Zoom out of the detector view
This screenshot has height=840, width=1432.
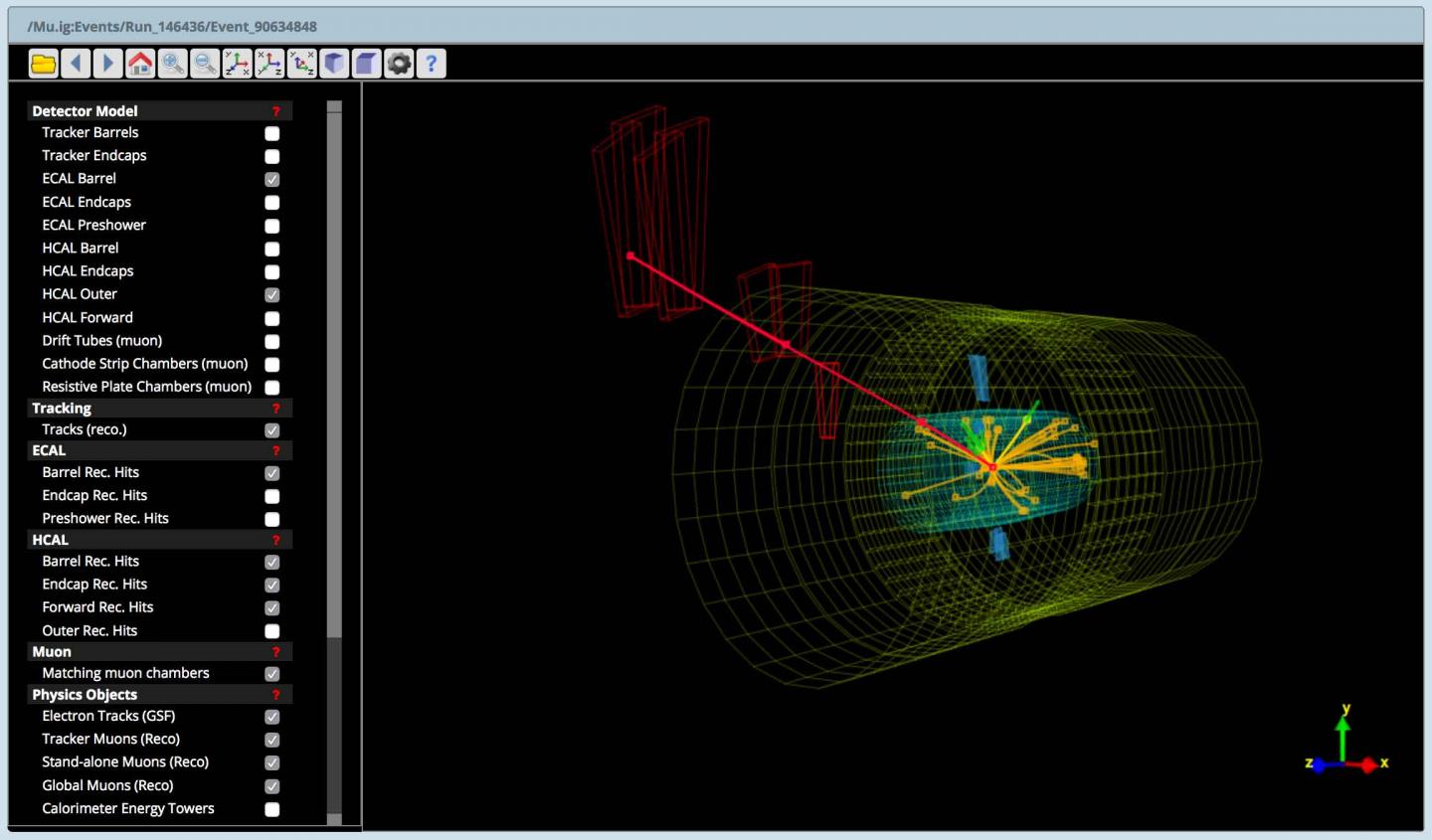point(204,63)
